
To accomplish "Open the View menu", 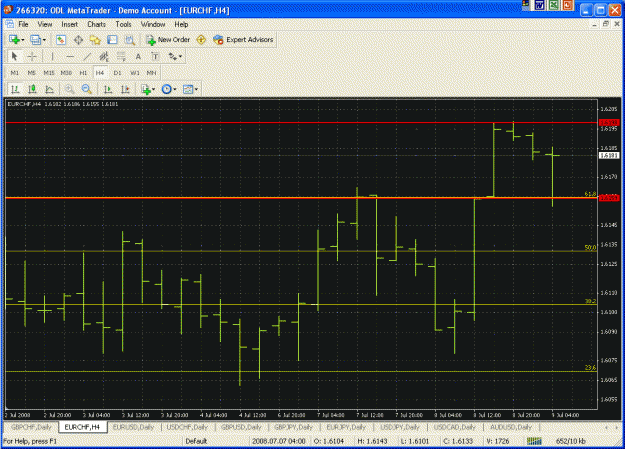I will coord(45,24).
